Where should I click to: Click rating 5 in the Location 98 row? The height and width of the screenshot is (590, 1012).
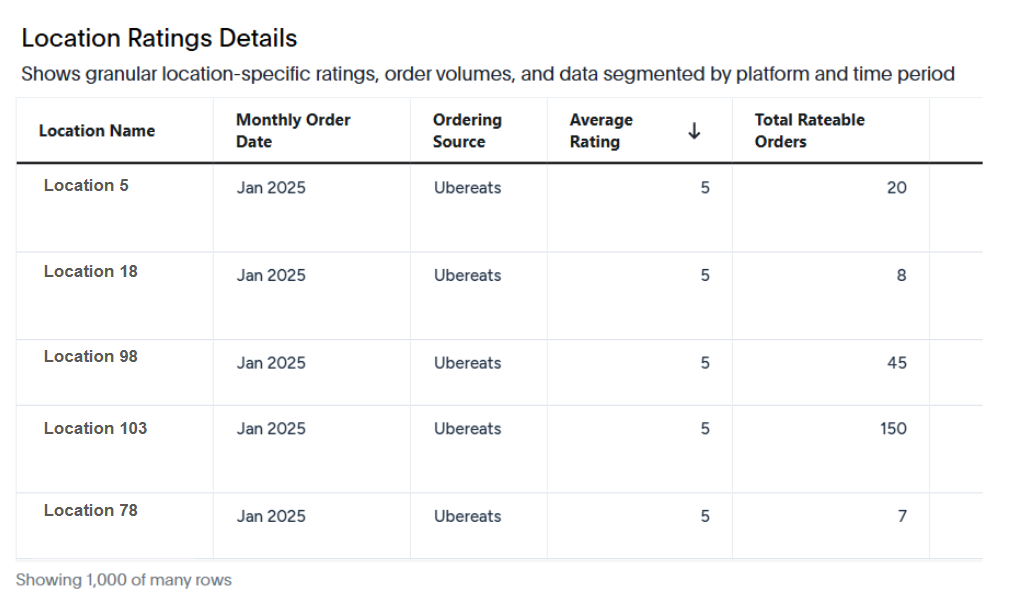[705, 363]
